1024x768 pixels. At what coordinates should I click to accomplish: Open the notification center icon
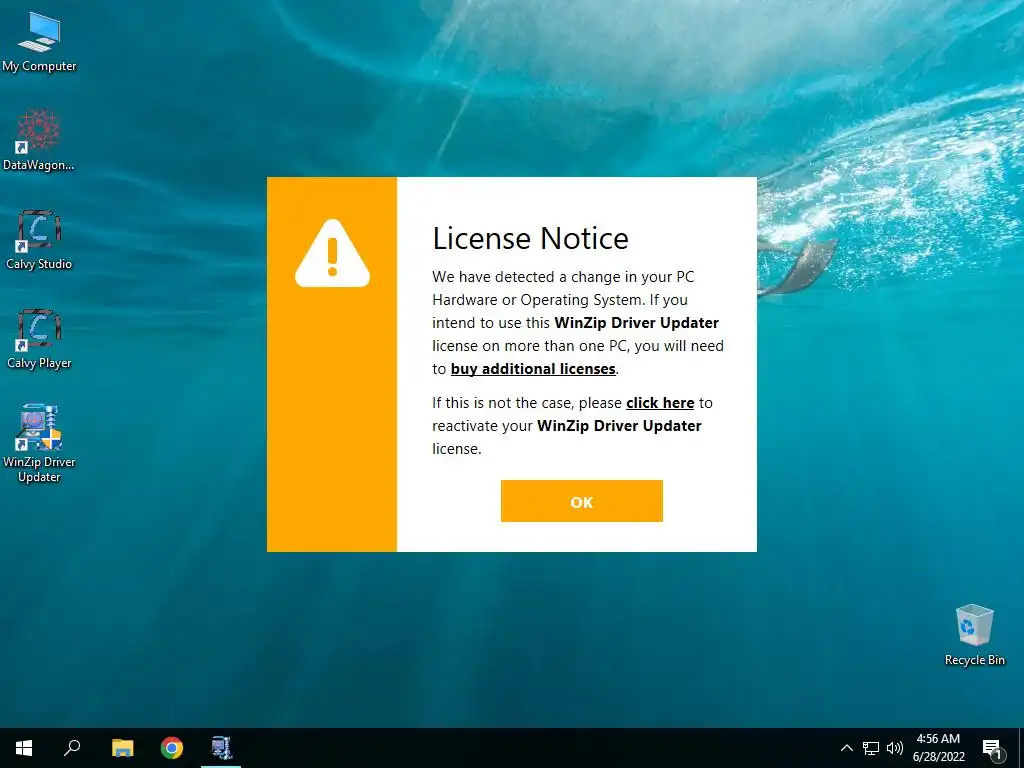tap(992, 749)
